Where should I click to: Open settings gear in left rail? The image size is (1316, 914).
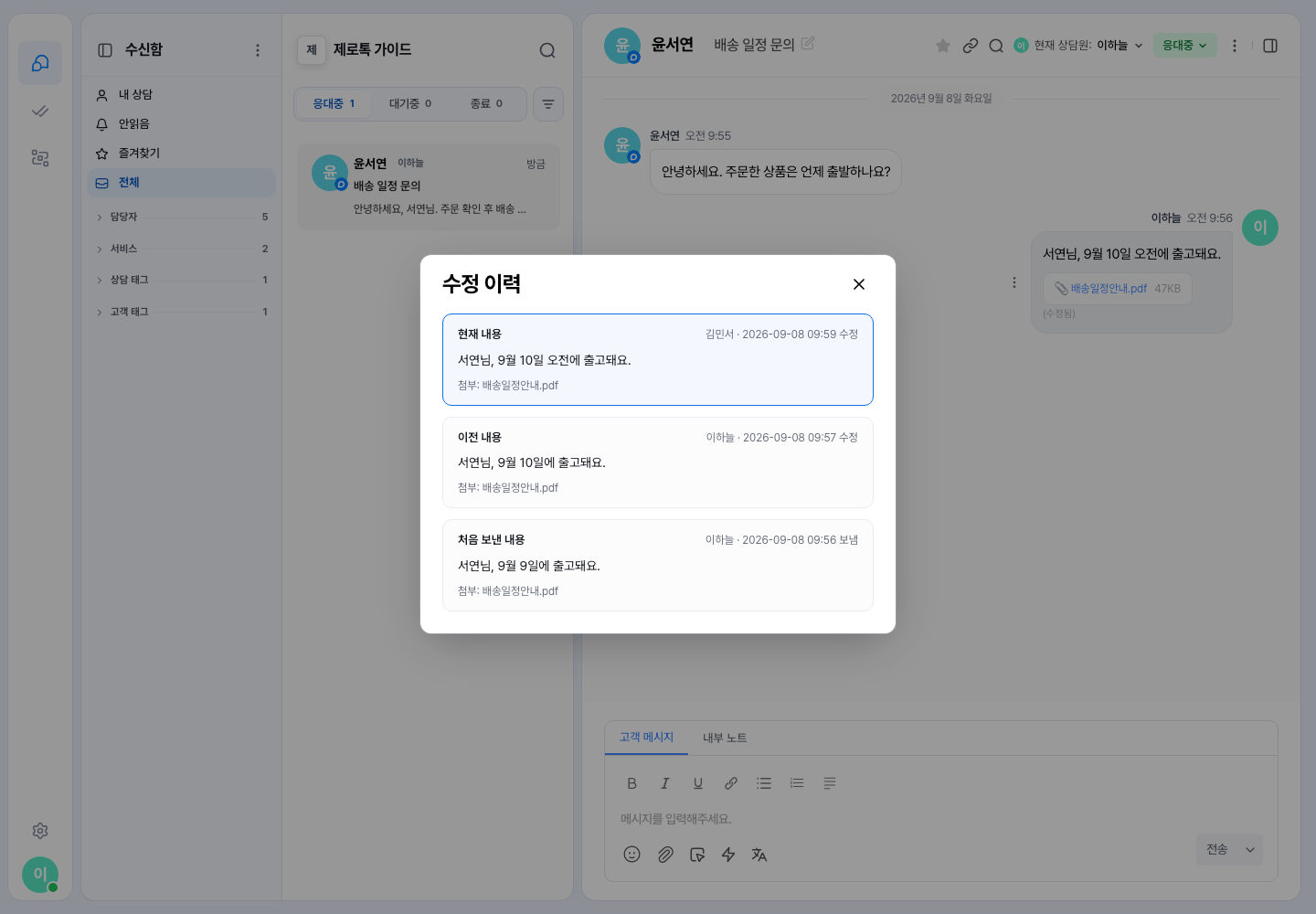click(40, 831)
